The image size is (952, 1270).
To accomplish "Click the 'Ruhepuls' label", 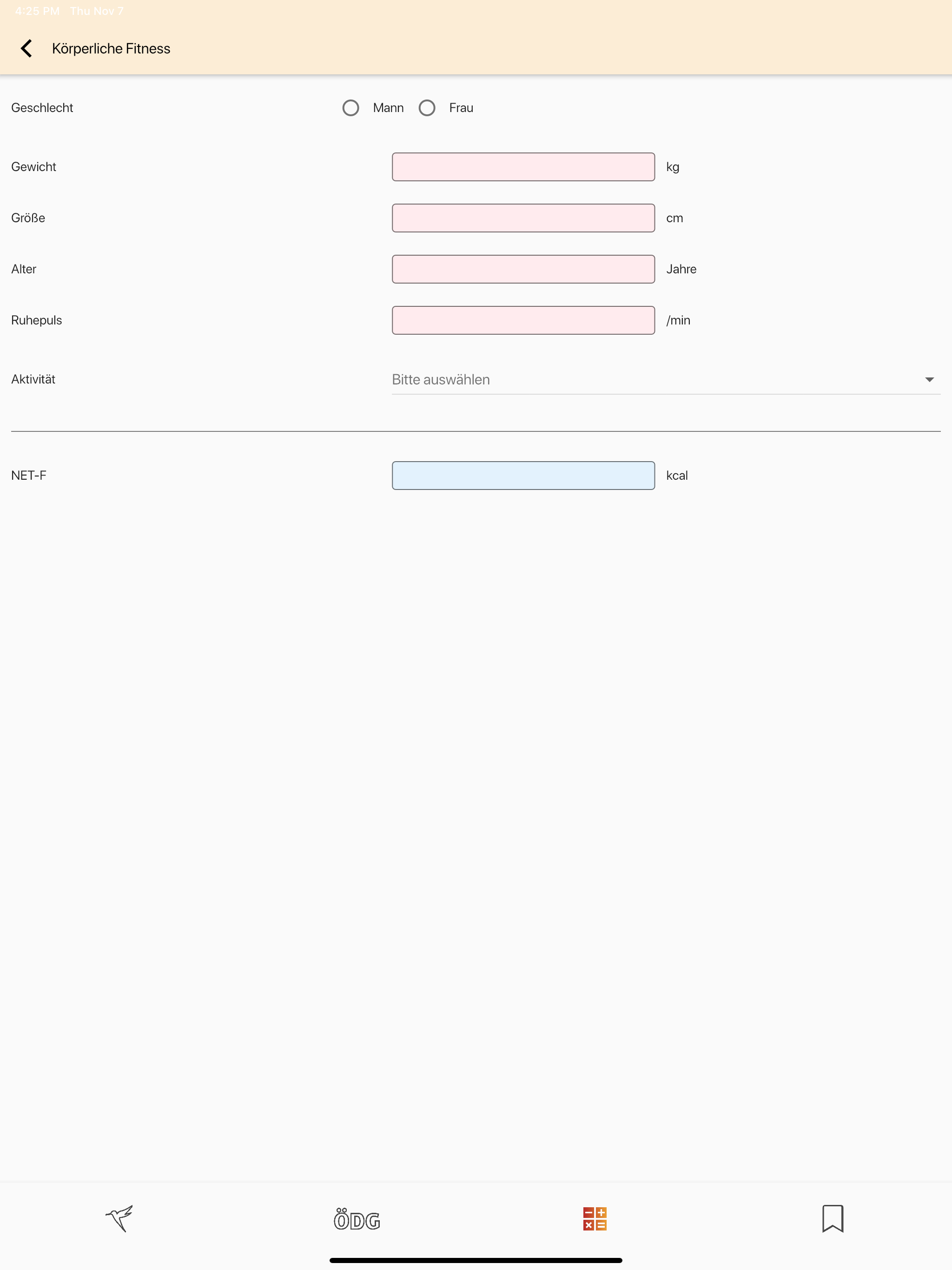I will point(36,320).
